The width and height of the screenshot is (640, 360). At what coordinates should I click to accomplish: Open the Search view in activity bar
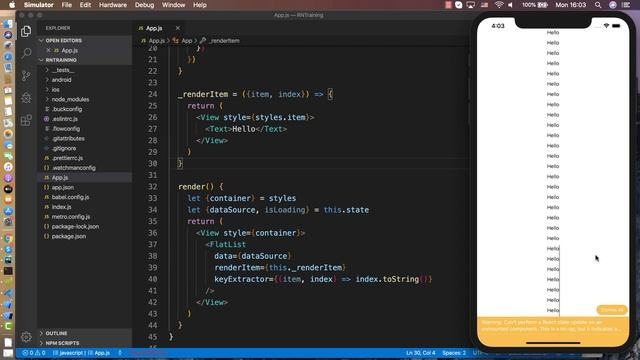pyautogui.click(x=26, y=53)
